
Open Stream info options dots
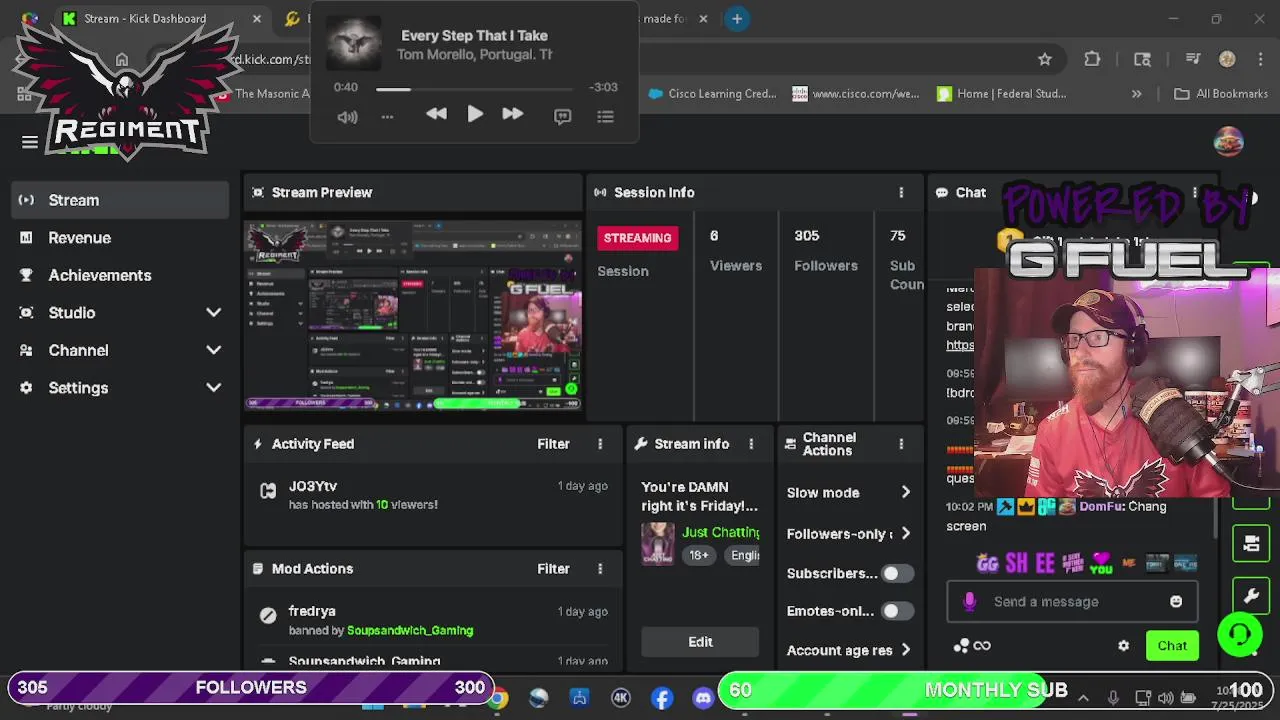coord(751,444)
